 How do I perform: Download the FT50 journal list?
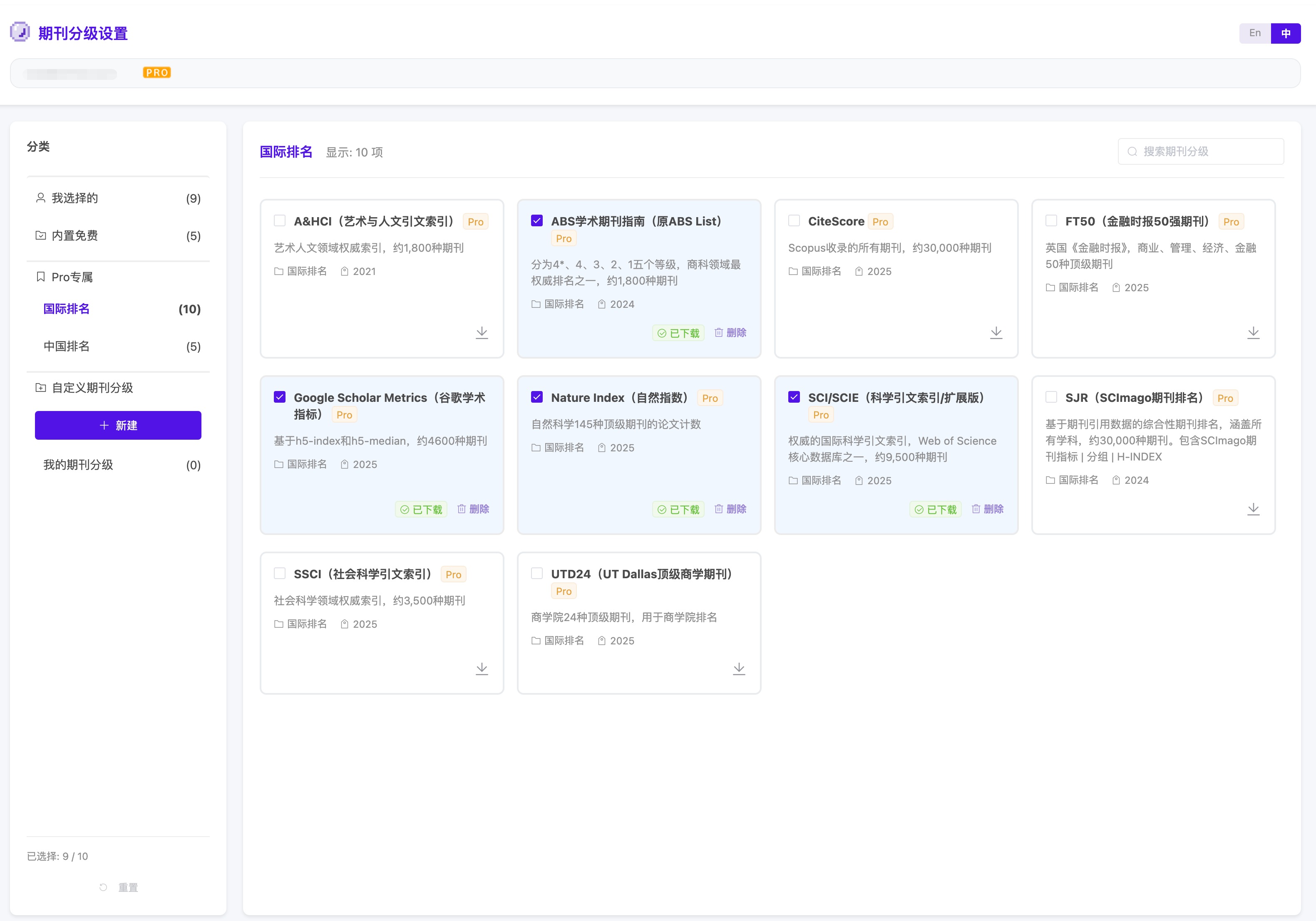[1253, 333]
